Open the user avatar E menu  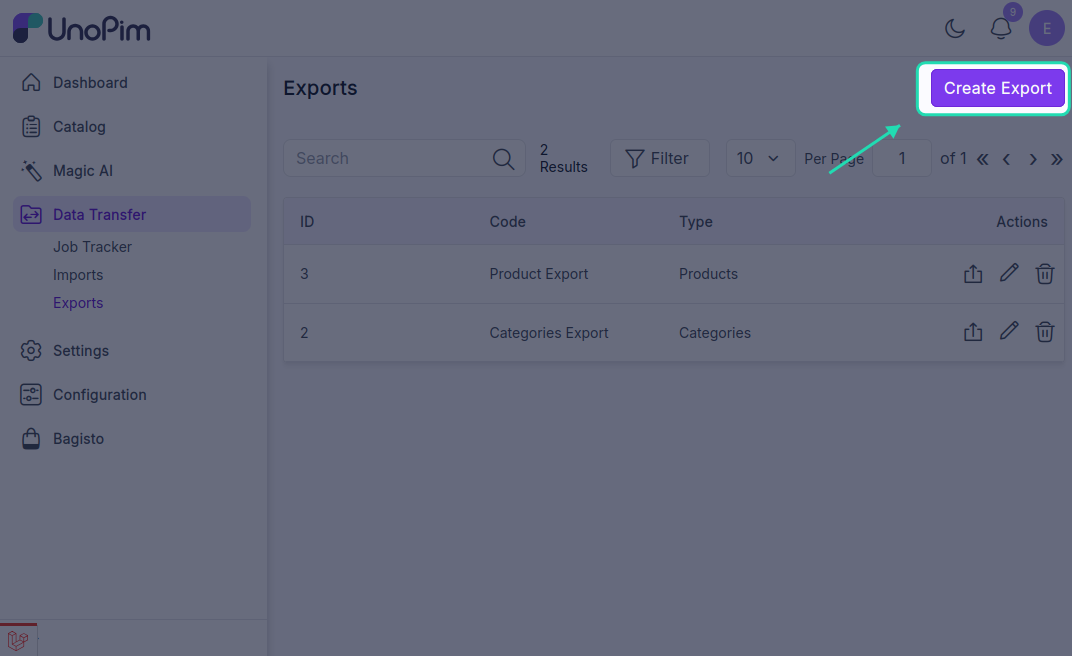tap(1047, 28)
